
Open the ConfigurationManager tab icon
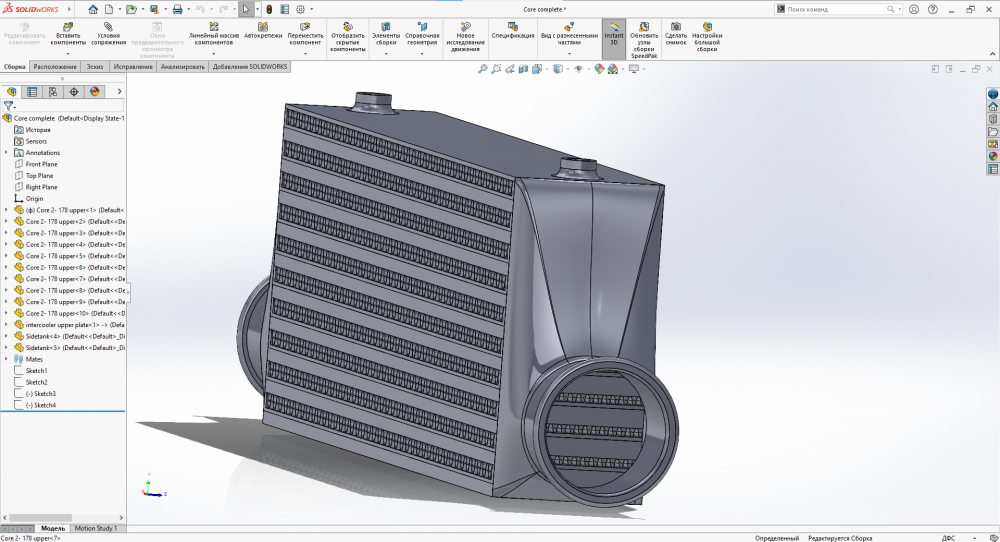tap(53, 91)
